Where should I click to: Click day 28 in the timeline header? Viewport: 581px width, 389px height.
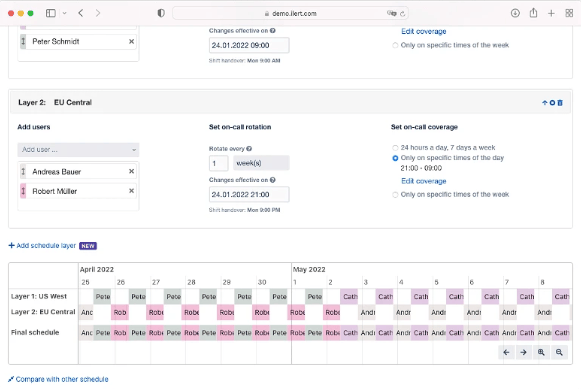click(x=191, y=282)
